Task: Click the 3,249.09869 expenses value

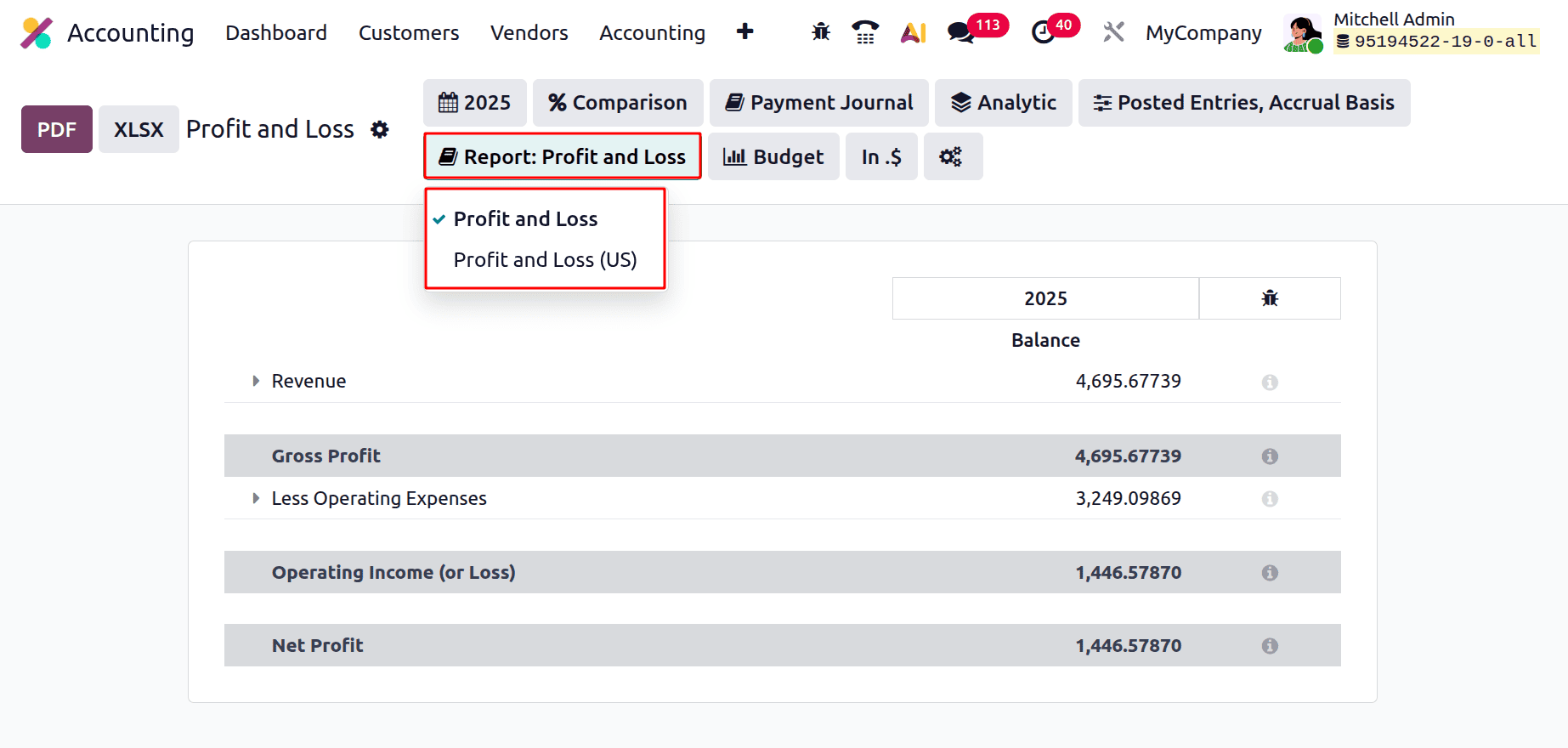Action: 1129,498
